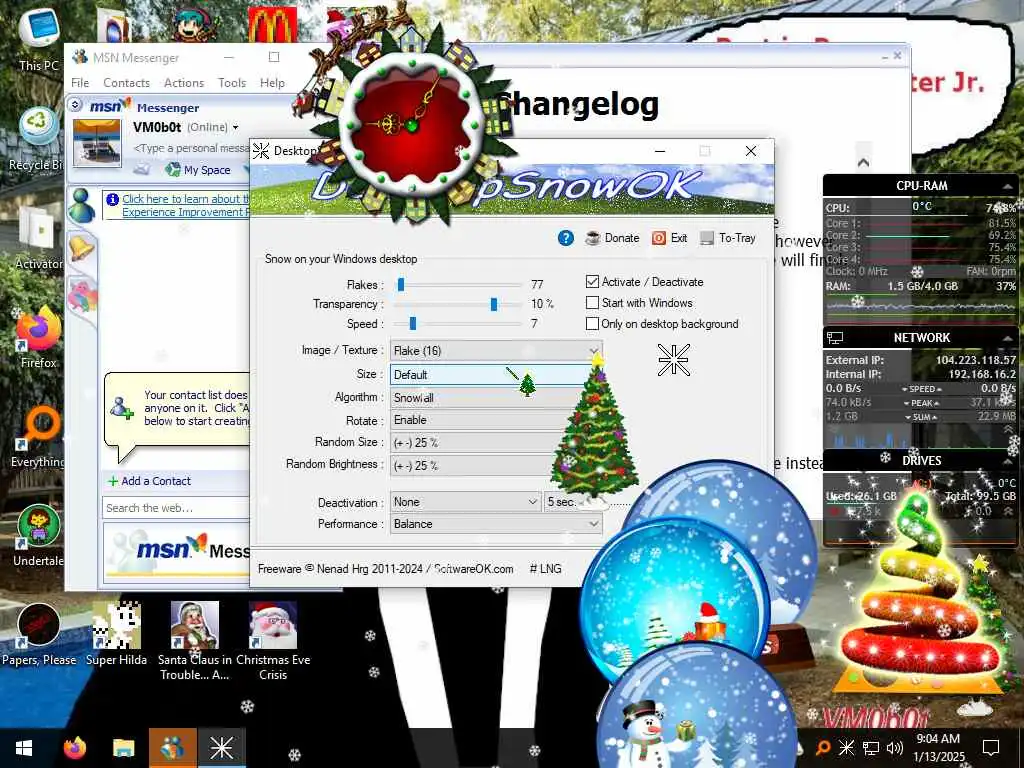Click the Freeware Nenad Hrg SoftwareOK.com text
1024x768 pixels.
point(385,569)
